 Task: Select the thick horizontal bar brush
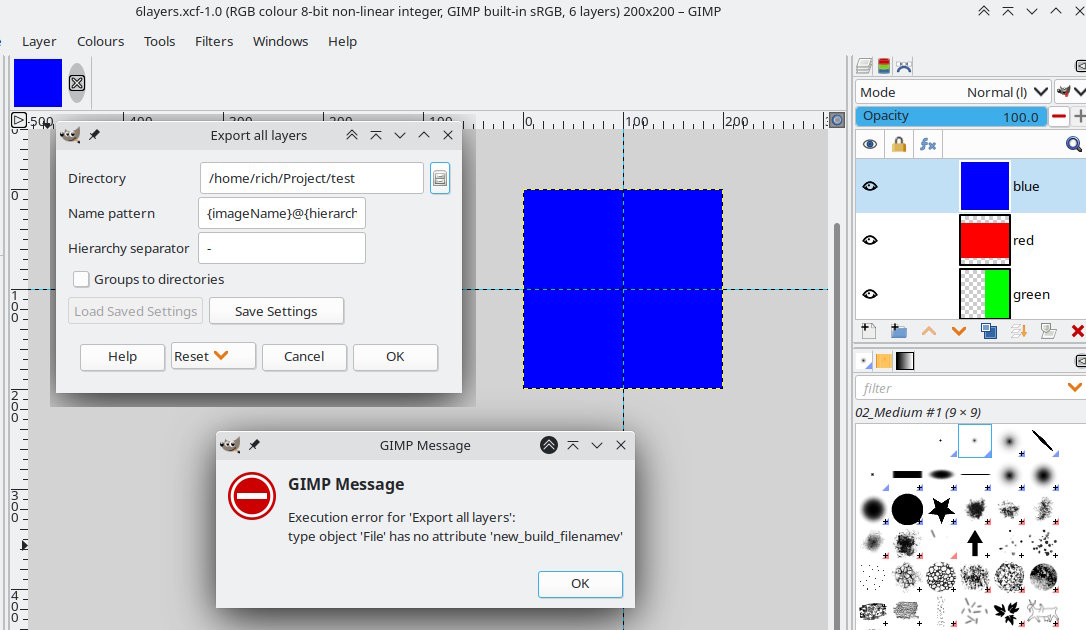click(907, 474)
